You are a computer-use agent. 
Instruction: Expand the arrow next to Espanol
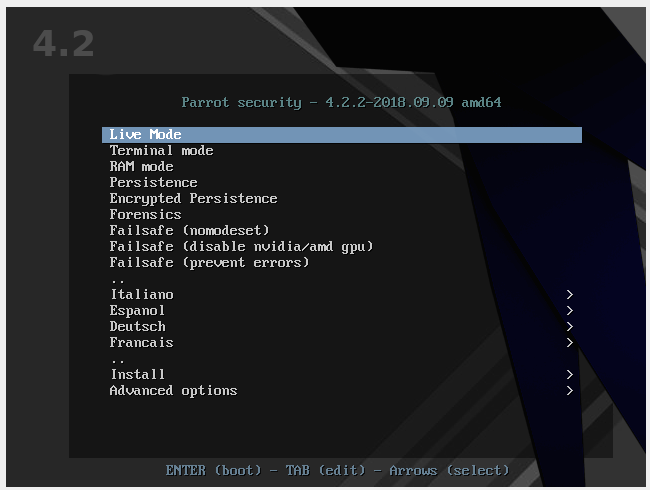click(569, 311)
